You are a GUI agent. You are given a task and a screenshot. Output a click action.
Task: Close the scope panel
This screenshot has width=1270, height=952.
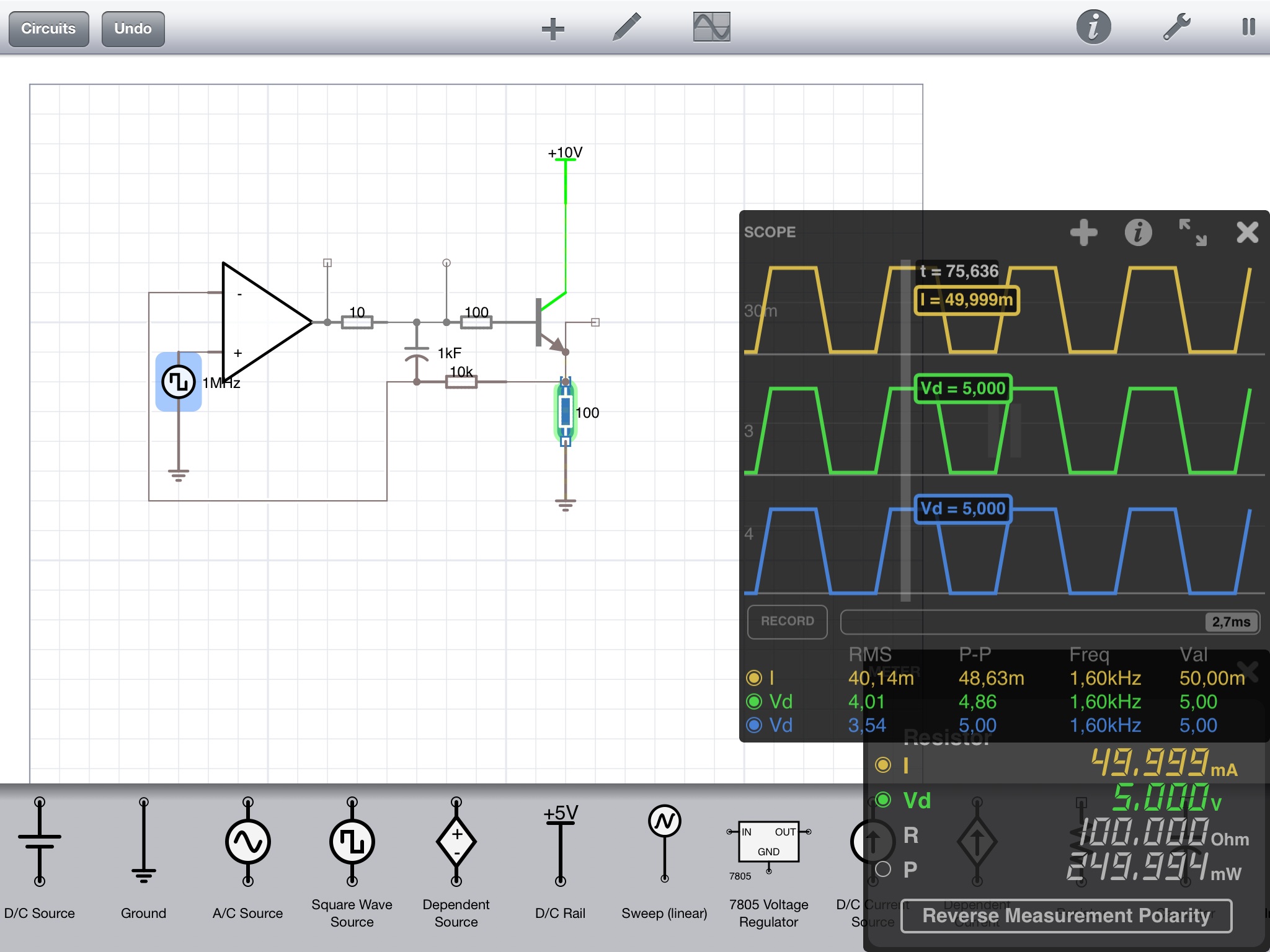pos(1247,233)
